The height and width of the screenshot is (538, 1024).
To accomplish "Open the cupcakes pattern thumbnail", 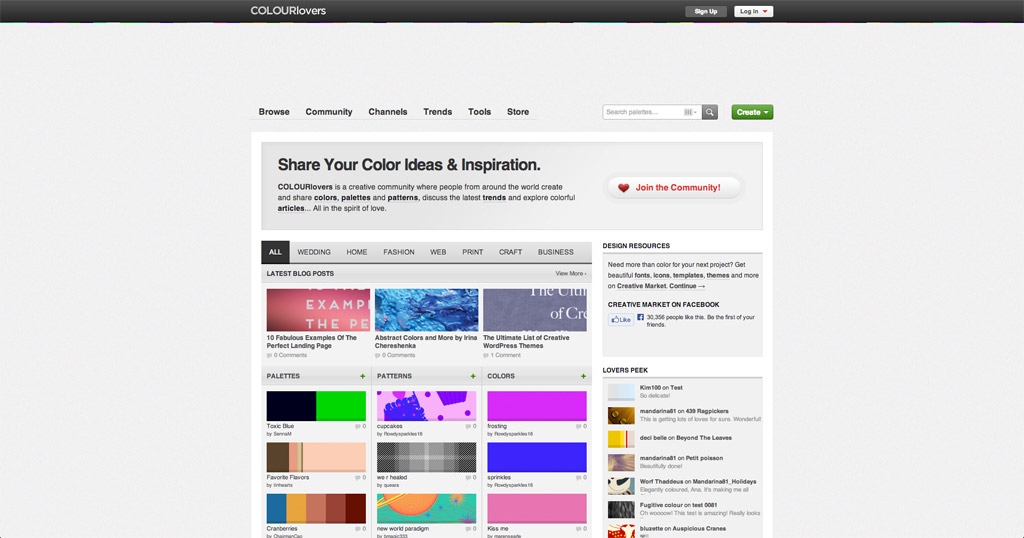I will tap(426, 405).
